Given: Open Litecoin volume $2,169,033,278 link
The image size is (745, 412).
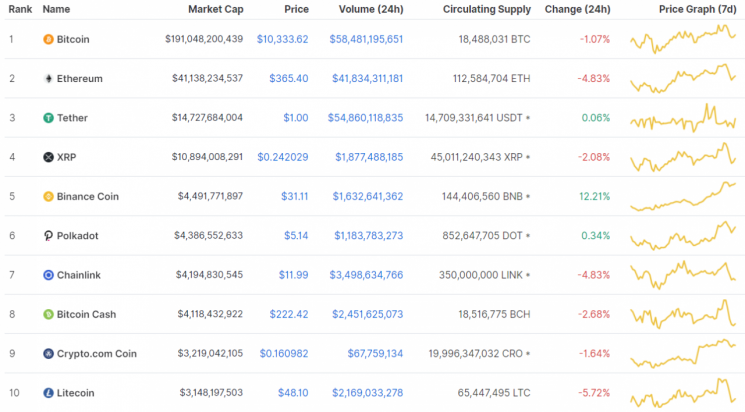Looking at the screenshot, I should 368,393.
